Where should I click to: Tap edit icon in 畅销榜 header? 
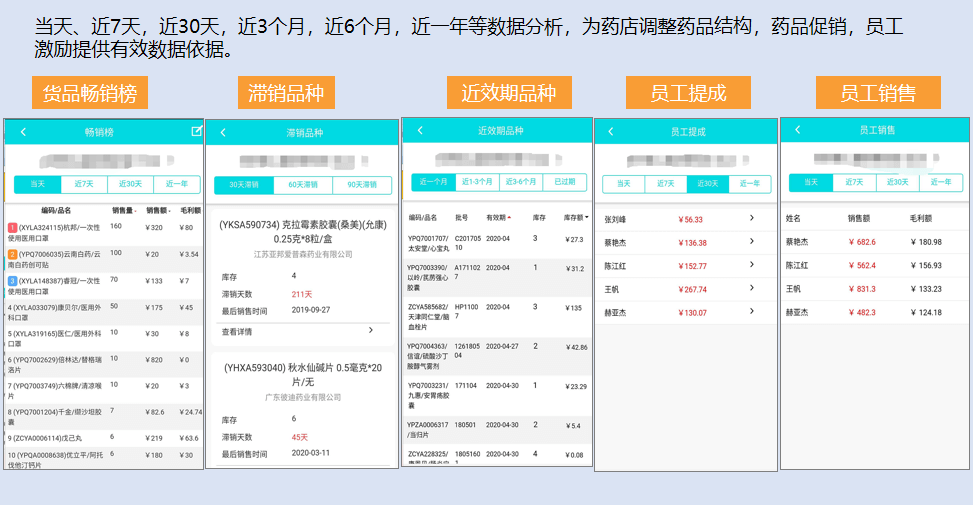196,131
